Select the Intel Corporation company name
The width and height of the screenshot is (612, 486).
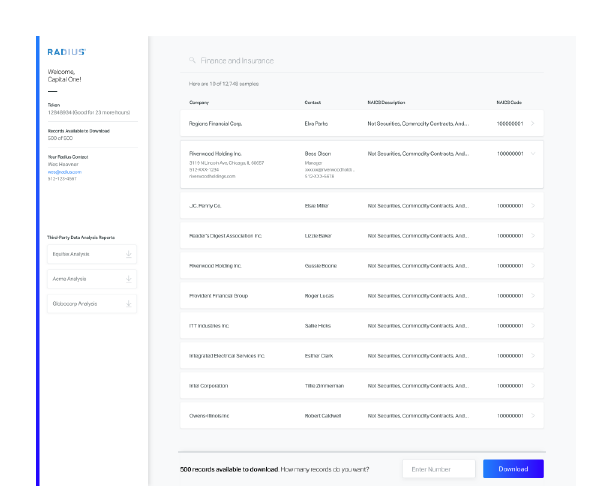point(208,386)
